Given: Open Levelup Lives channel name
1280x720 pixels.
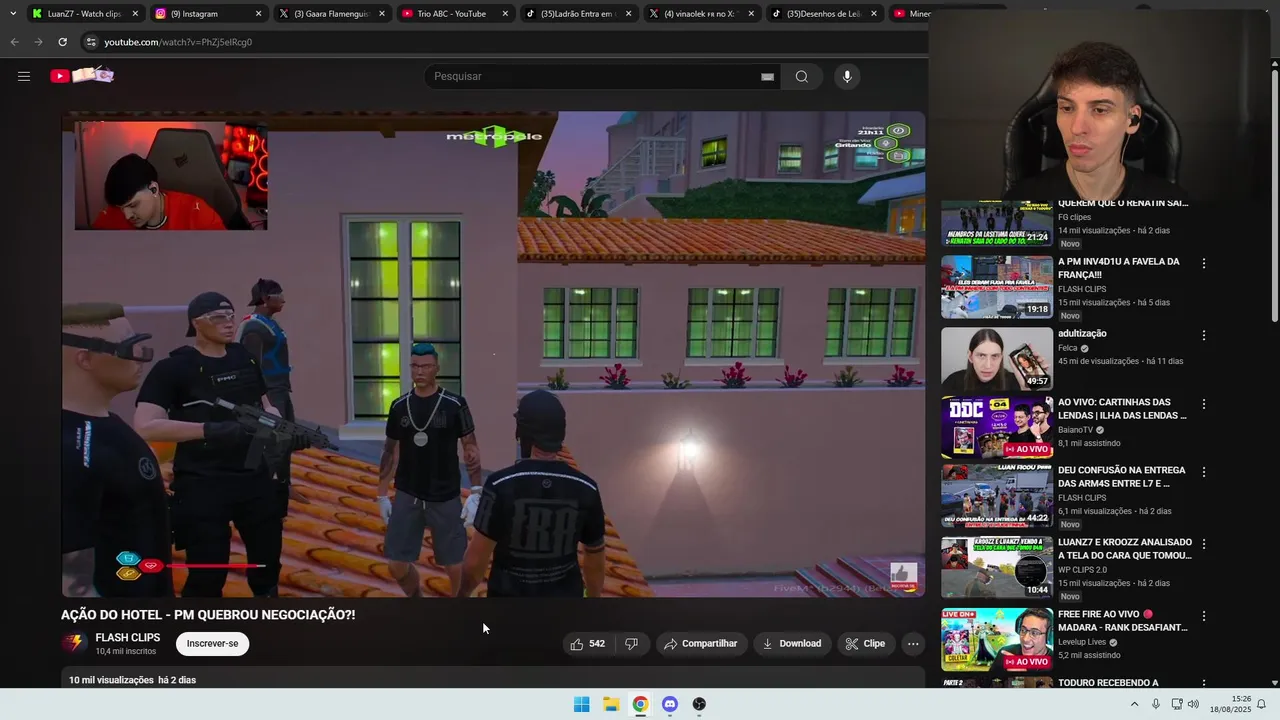Looking at the screenshot, I should [x=1082, y=642].
